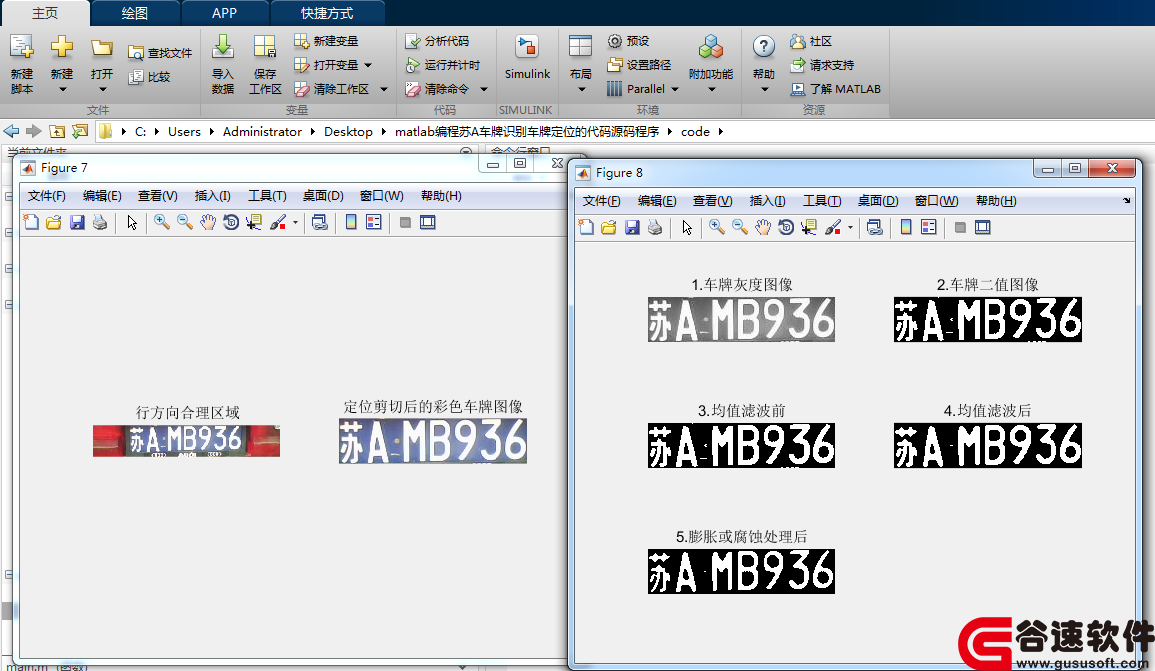The height and width of the screenshot is (671, 1155).
Task: Click New Figure icon in Figure 7 toolbar
Action: 31,222
